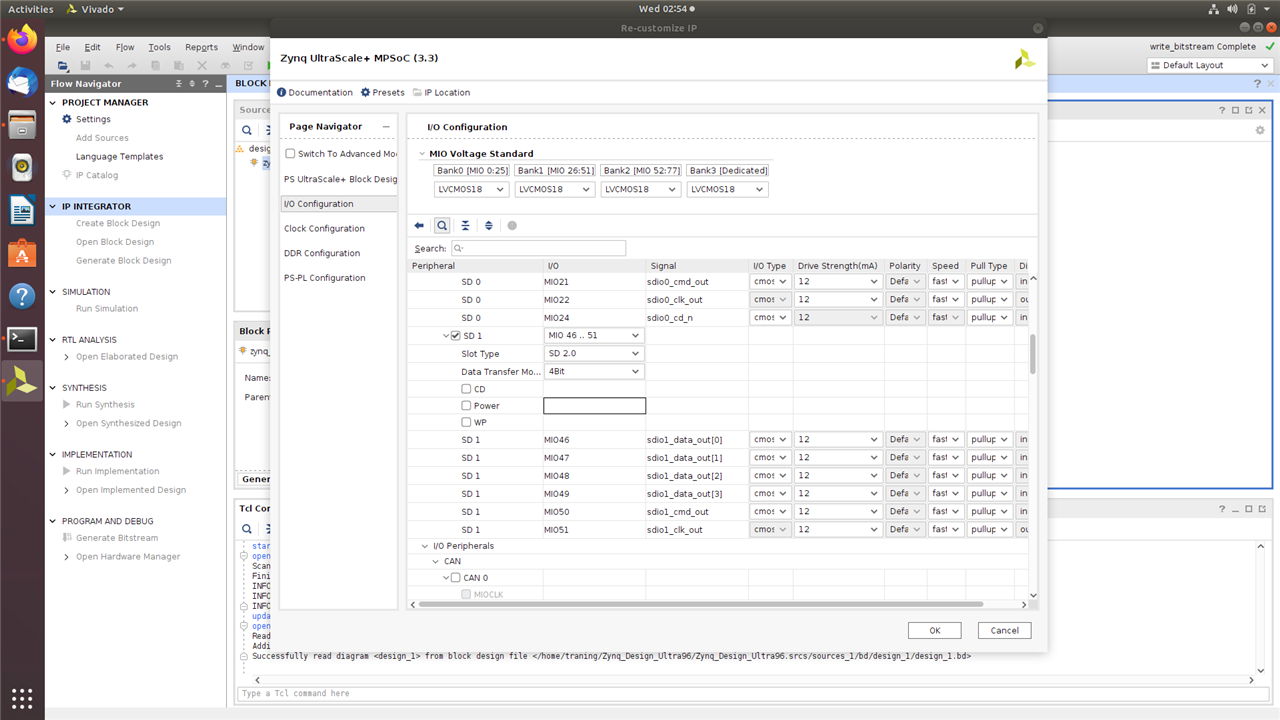This screenshot has height=720, width=1280.
Task: Enable Switch To Advanced Mode checkbox
Action: coord(290,154)
